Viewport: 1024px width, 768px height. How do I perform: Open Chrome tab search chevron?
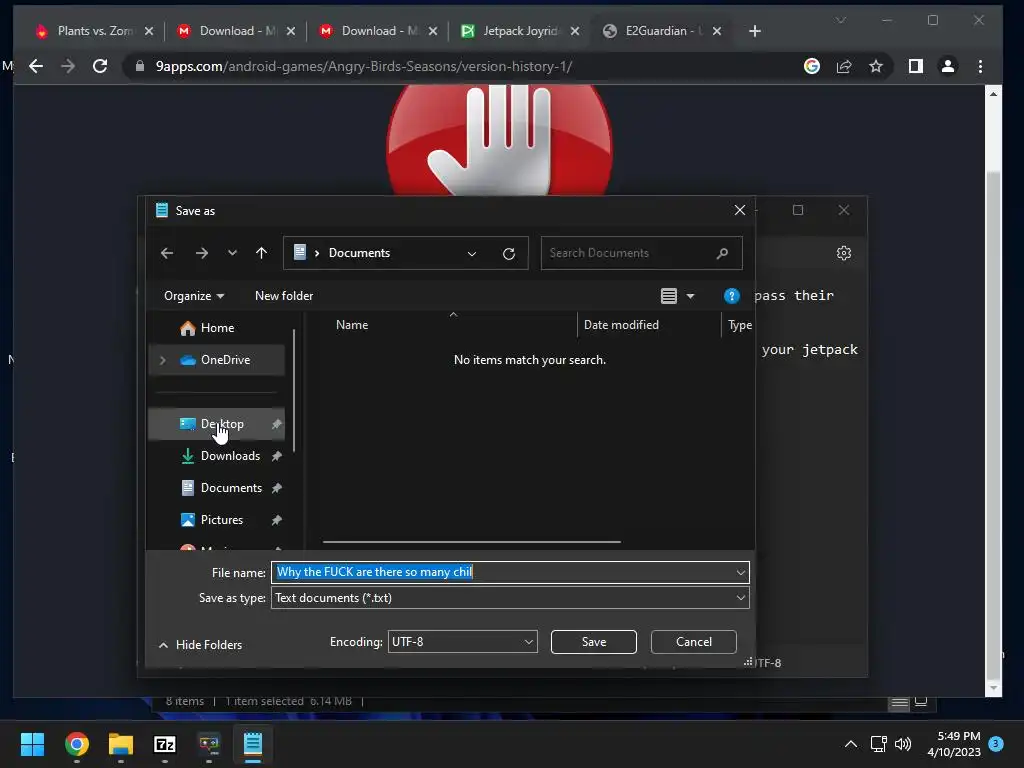840,20
